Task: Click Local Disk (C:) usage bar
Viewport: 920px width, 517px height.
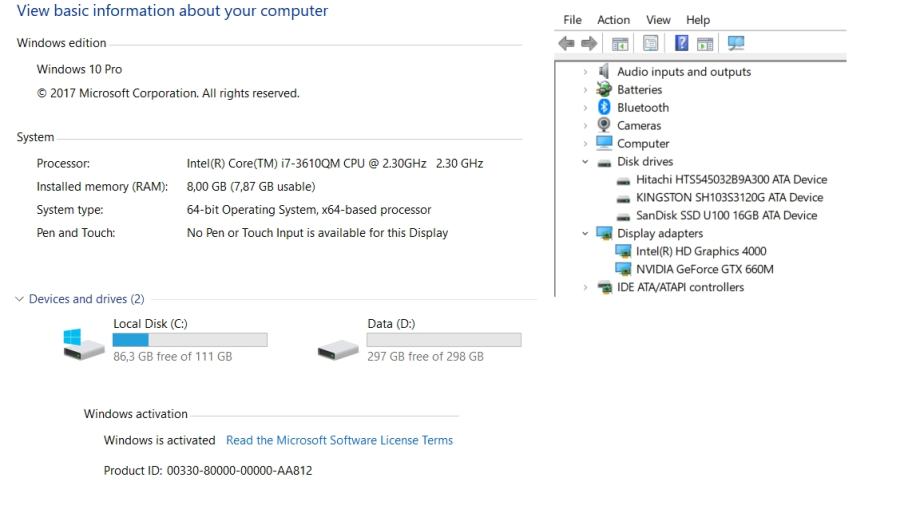Action: point(190,340)
